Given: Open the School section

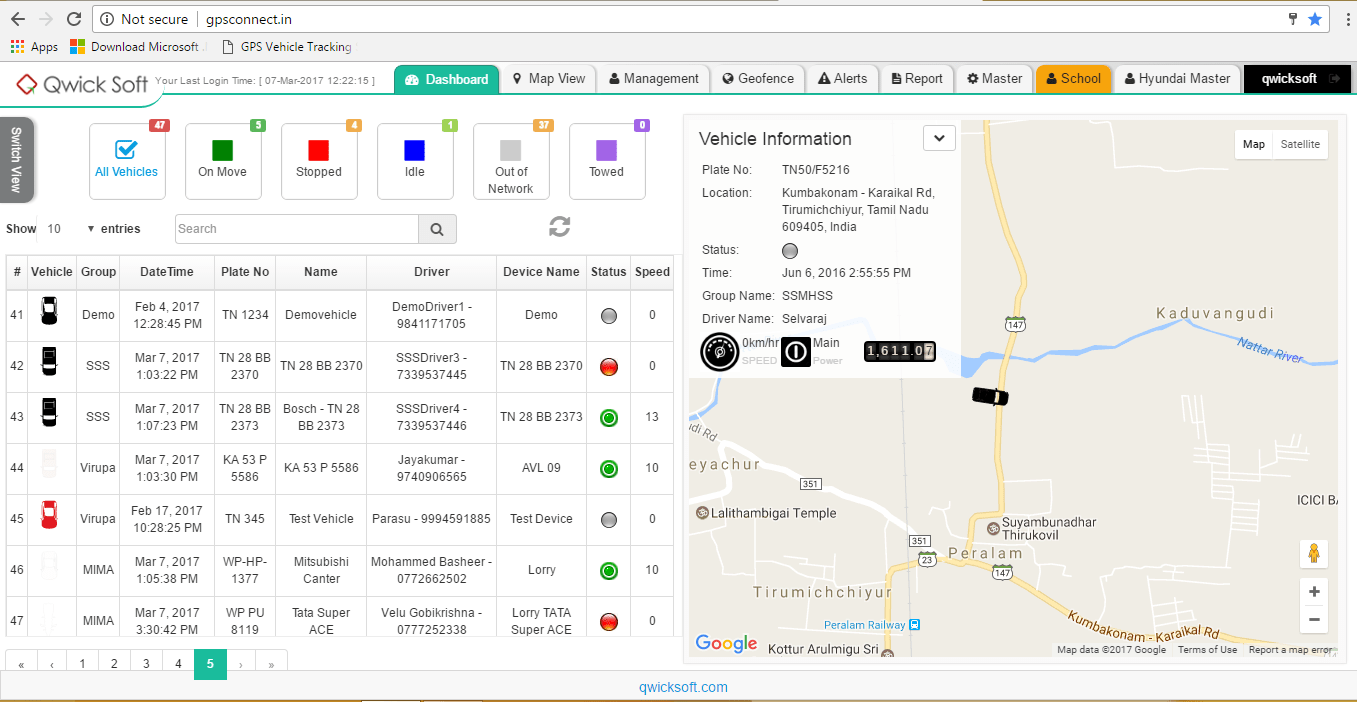Looking at the screenshot, I should click(x=1073, y=78).
